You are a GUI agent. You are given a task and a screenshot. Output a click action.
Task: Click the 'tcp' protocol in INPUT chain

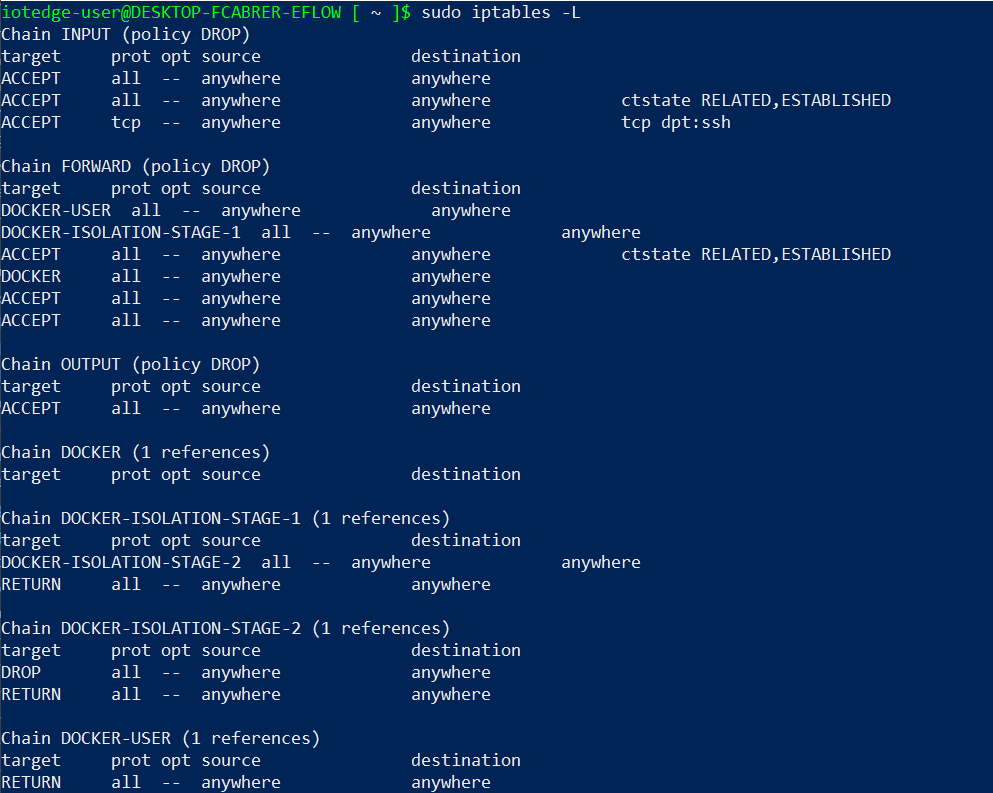(126, 122)
